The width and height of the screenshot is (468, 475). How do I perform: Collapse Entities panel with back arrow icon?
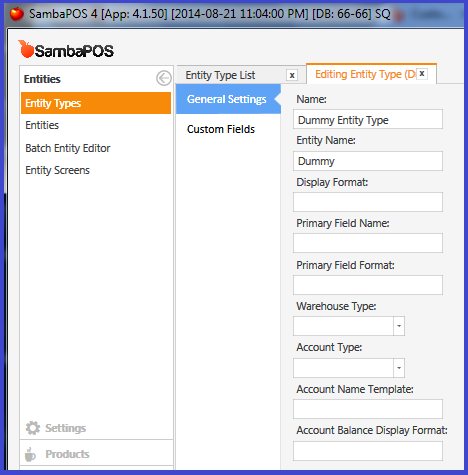(x=164, y=79)
